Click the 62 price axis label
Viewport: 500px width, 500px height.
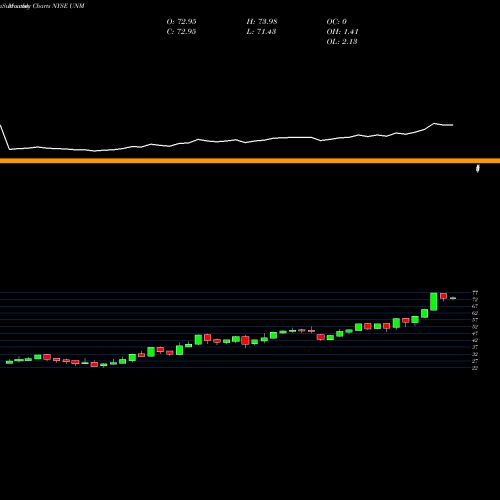(x=475, y=313)
